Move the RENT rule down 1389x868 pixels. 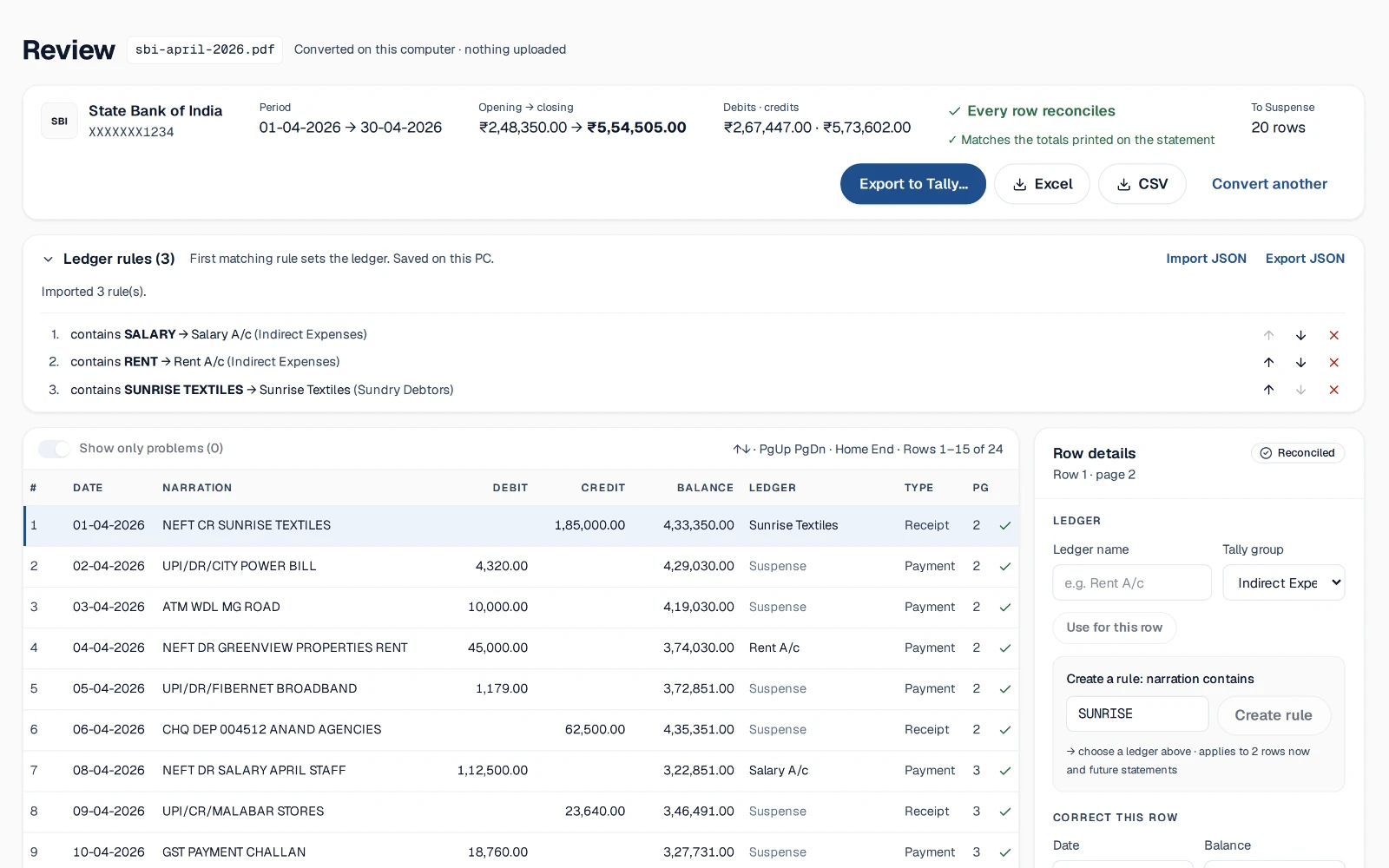tap(1300, 362)
